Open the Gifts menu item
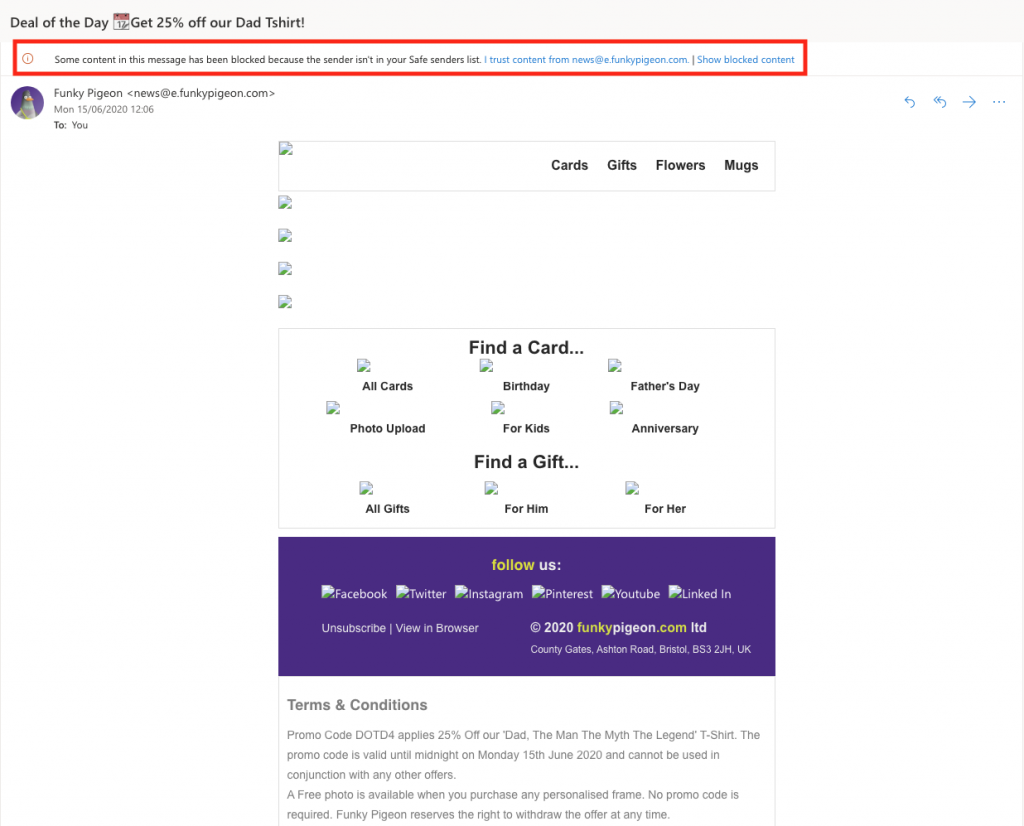1024x826 pixels. coord(622,165)
